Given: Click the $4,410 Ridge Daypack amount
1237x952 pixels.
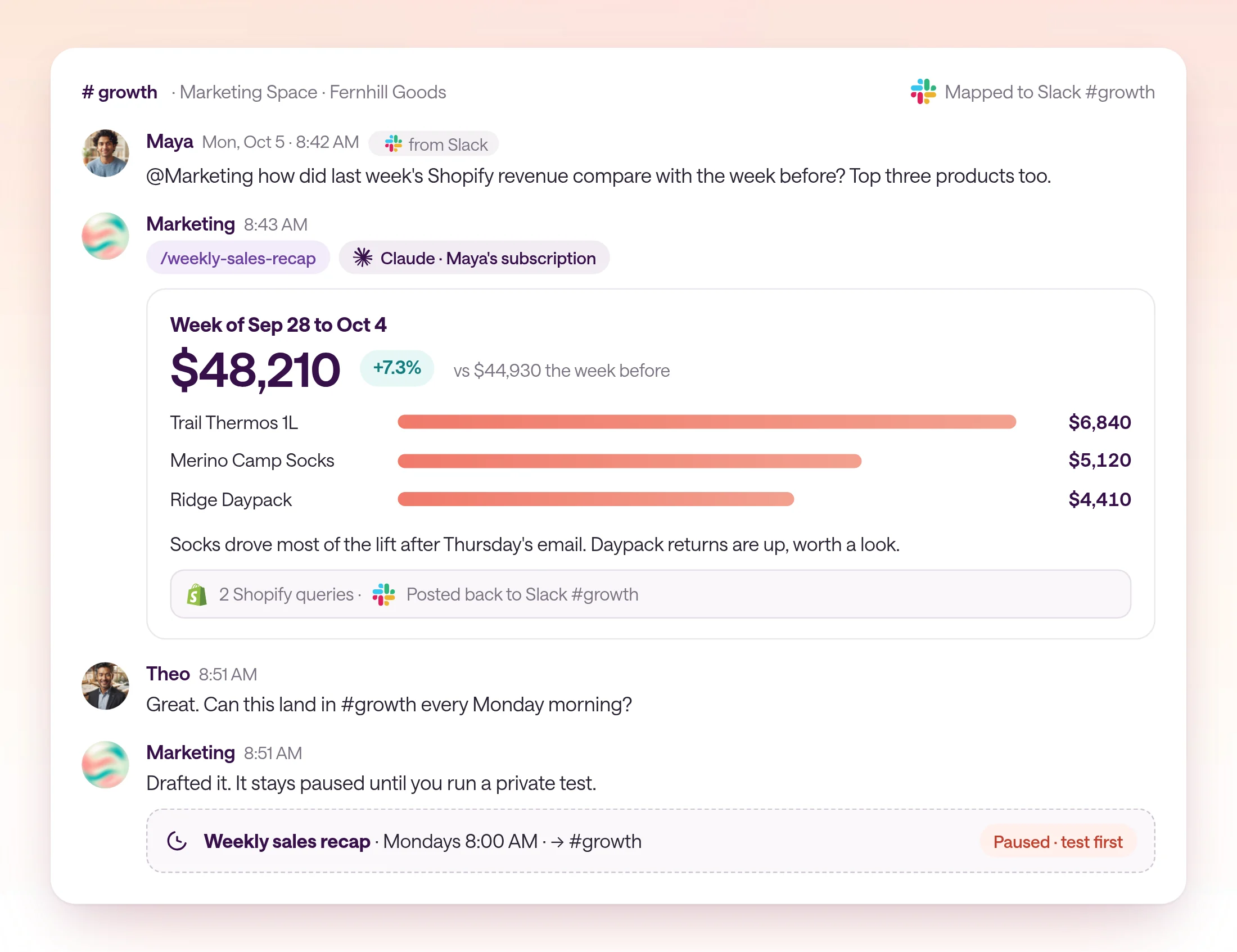Looking at the screenshot, I should click(x=1099, y=499).
